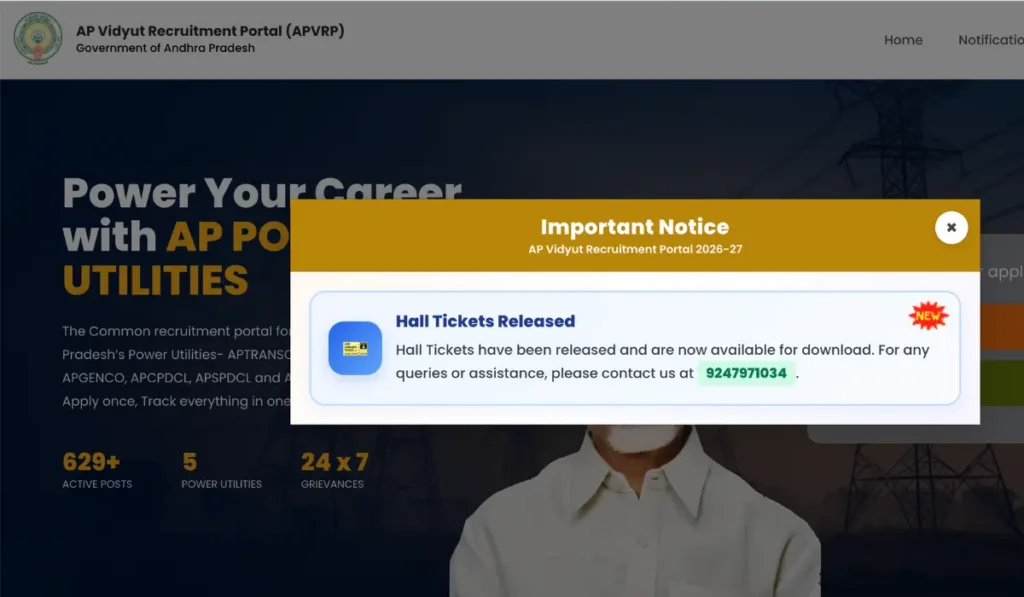Image resolution: width=1024 pixels, height=597 pixels.
Task: Click the hall ticket card icon
Action: pos(355,348)
